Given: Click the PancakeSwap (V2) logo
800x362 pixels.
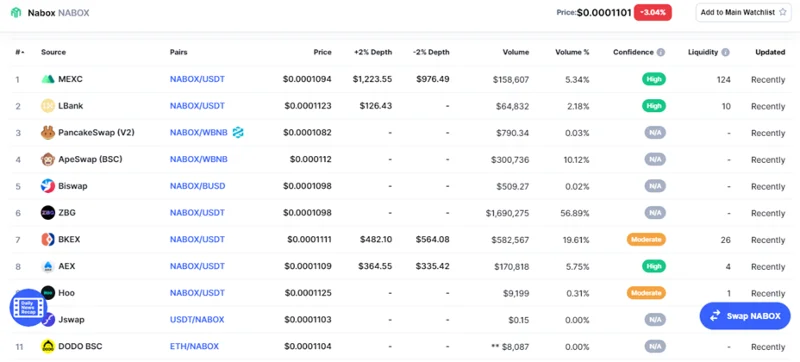Looking at the screenshot, I should (x=48, y=133).
